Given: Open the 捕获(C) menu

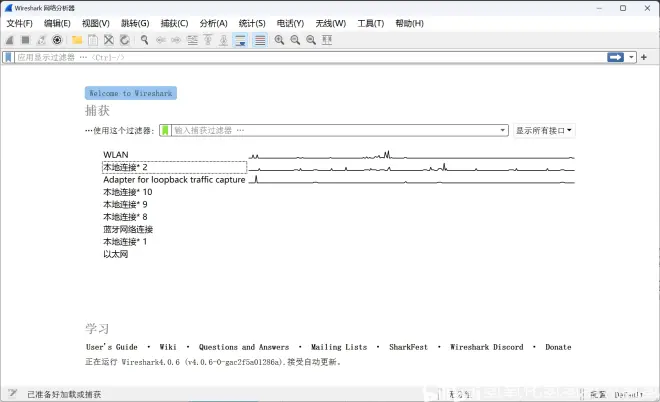Looking at the screenshot, I should tap(174, 24).
